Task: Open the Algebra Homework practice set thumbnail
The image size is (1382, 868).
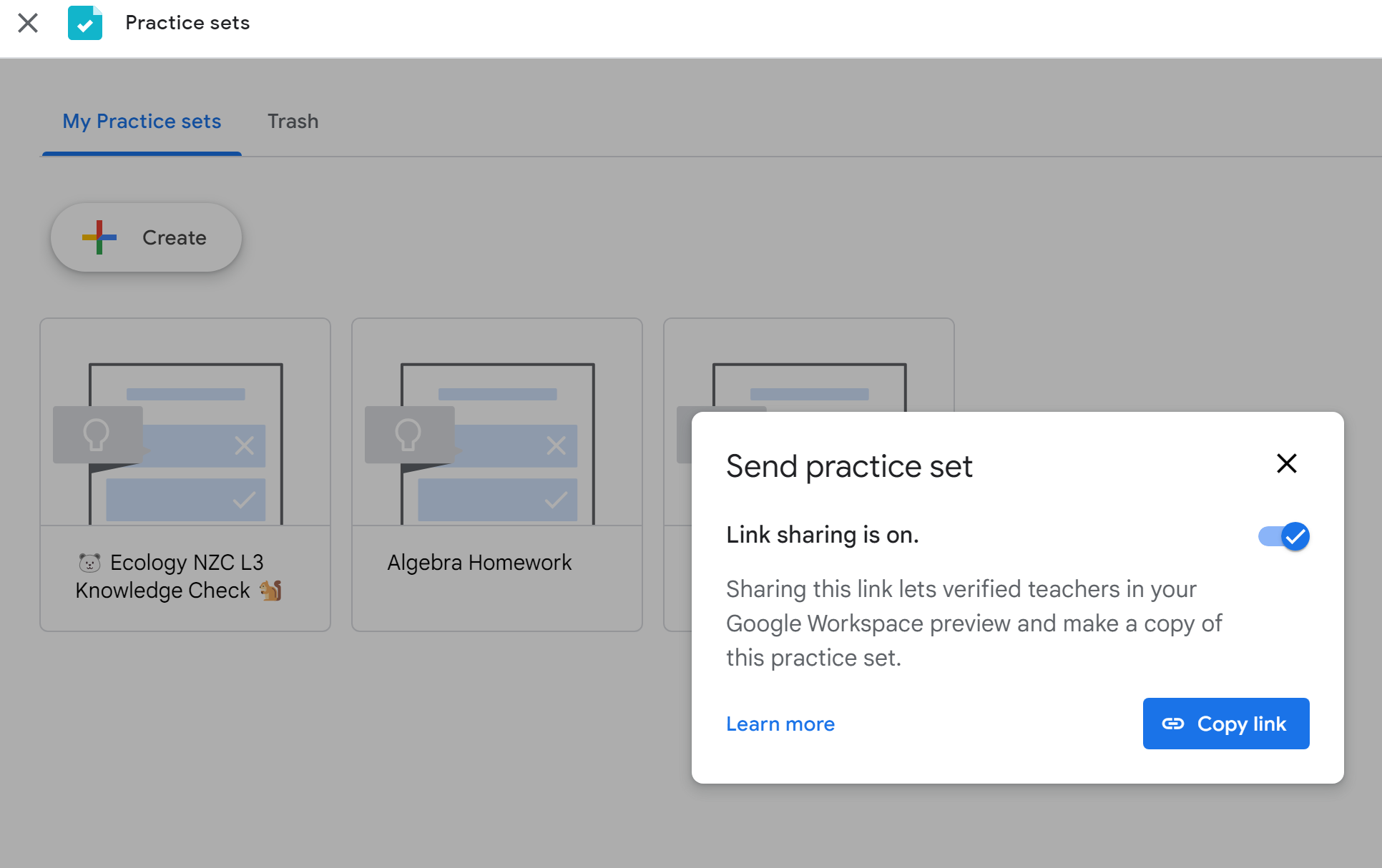Action: click(497, 423)
